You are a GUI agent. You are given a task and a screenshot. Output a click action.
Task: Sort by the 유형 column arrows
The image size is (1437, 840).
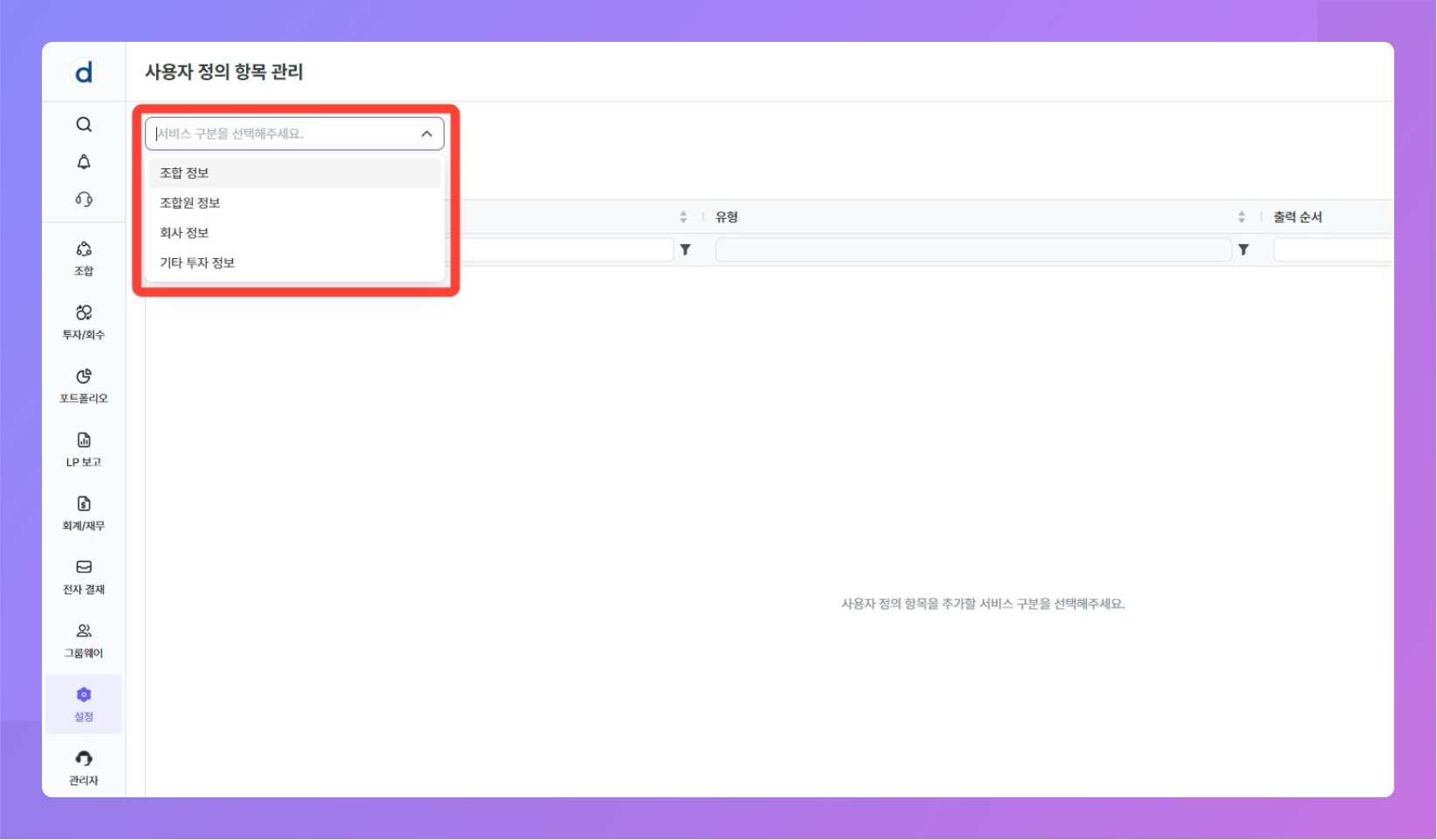point(1242,217)
